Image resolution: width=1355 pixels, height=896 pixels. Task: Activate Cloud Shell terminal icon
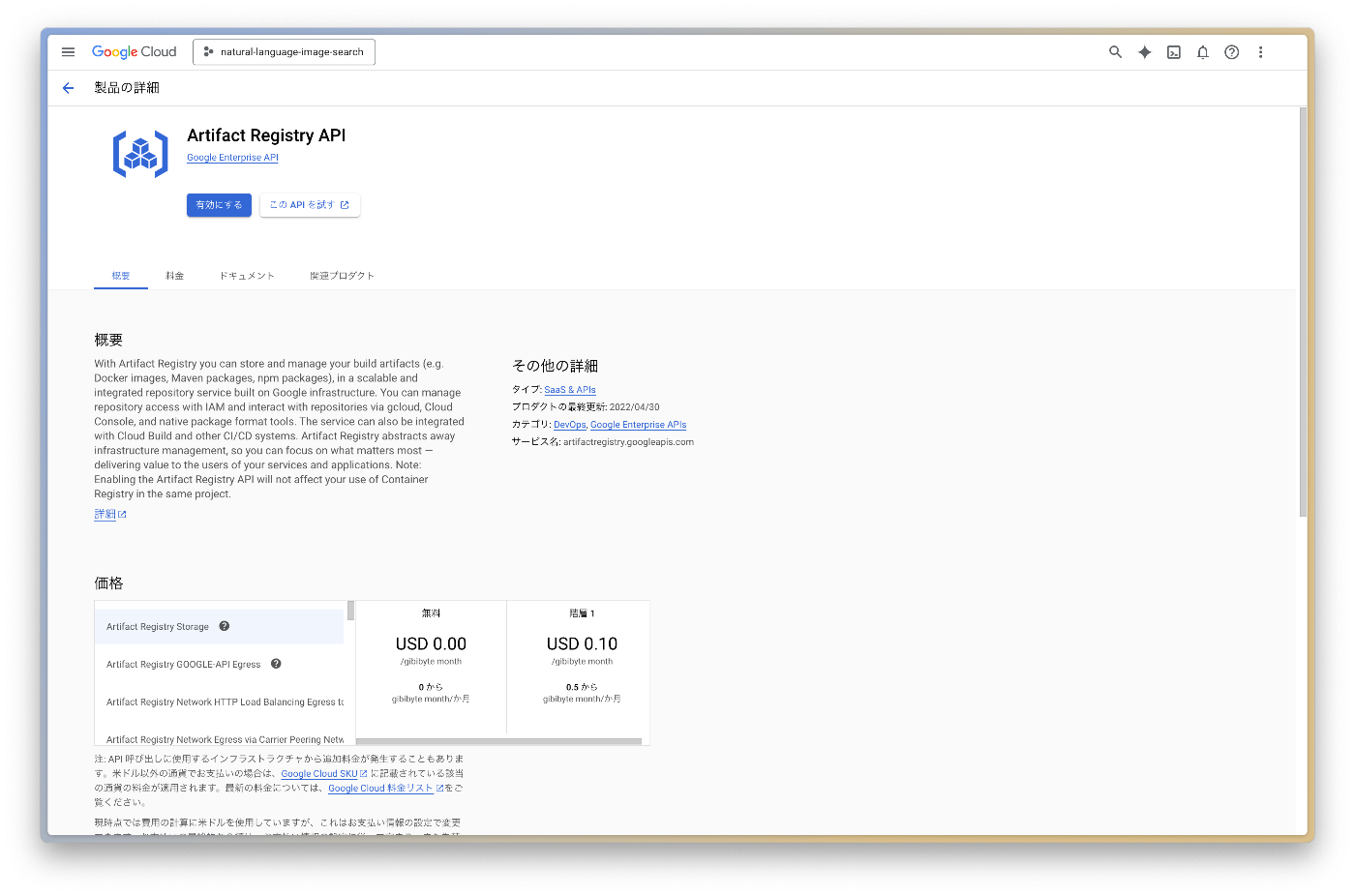click(x=1173, y=52)
